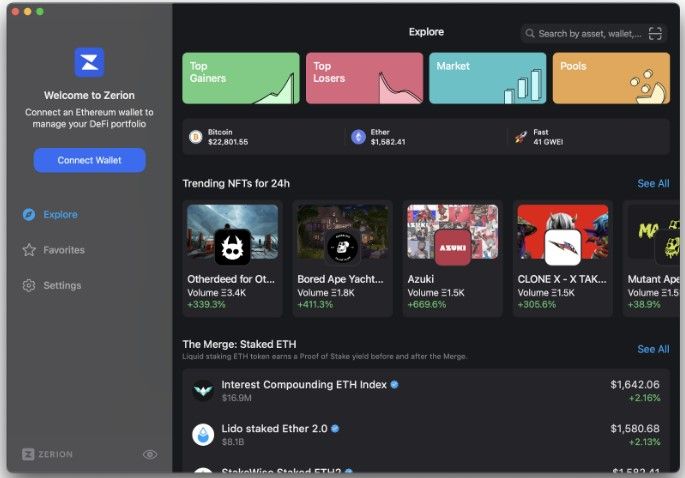Click price $1,580.68
This screenshot has width=685, height=478.
pyautogui.click(x=635, y=429)
